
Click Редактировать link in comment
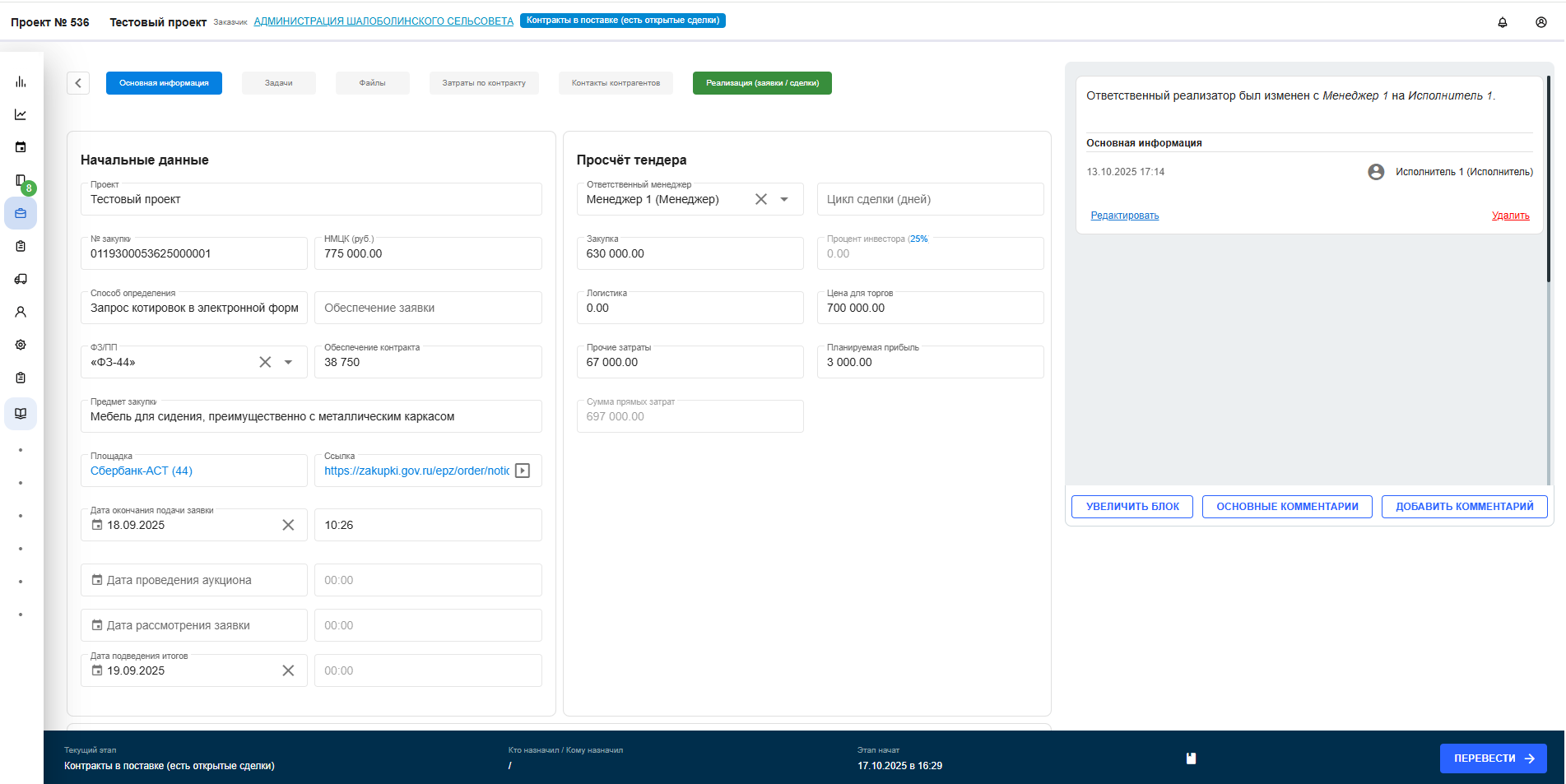click(1124, 216)
